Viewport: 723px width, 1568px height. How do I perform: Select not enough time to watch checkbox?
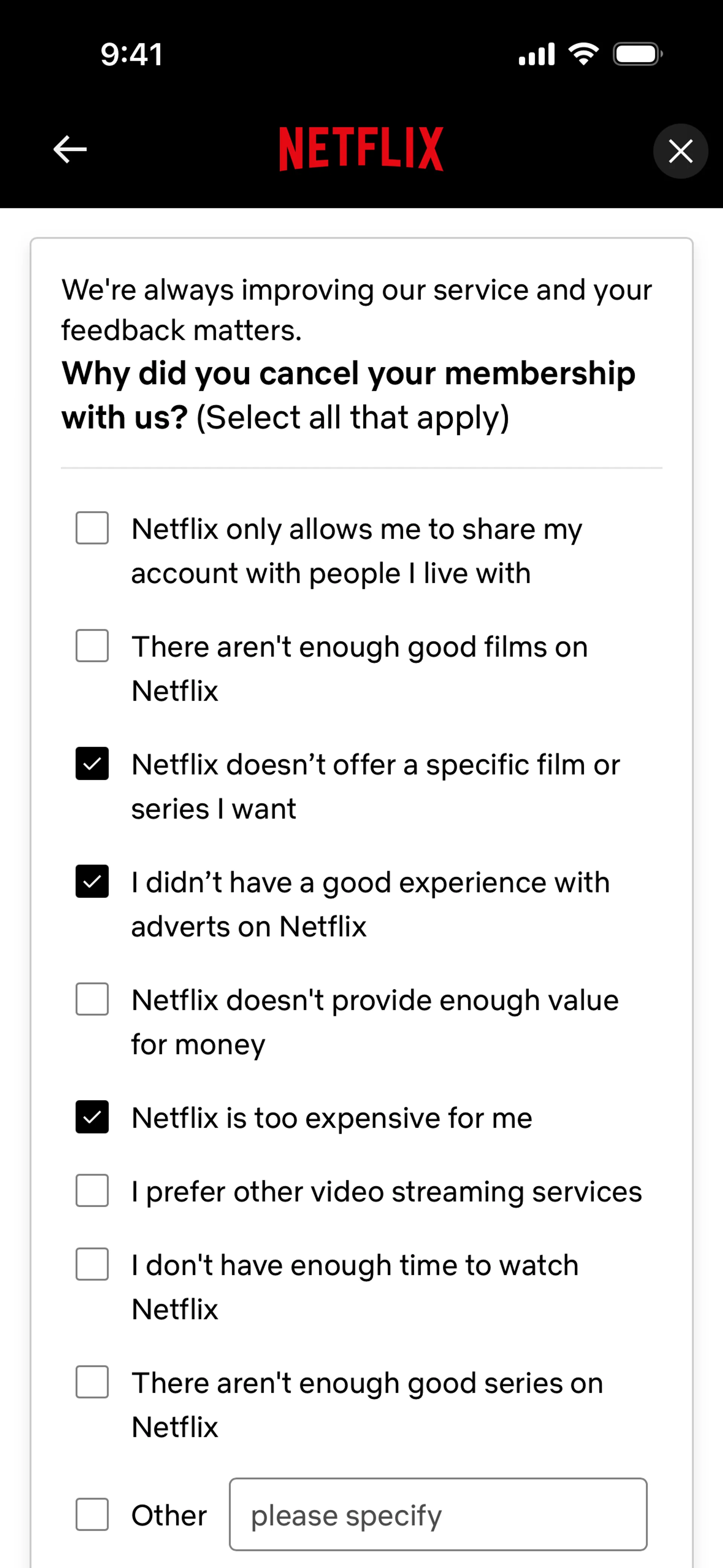click(92, 1264)
